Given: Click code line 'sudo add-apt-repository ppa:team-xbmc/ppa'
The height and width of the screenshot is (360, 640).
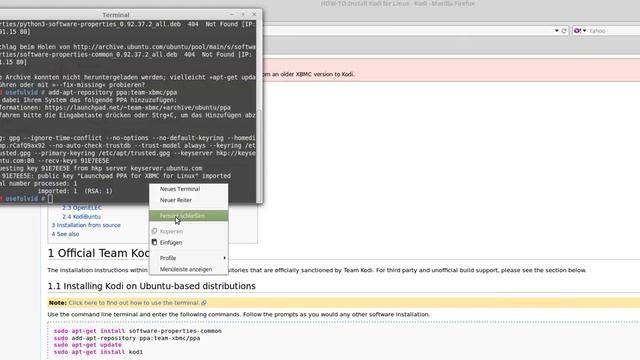Looking at the screenshot, I should (127, 338).
